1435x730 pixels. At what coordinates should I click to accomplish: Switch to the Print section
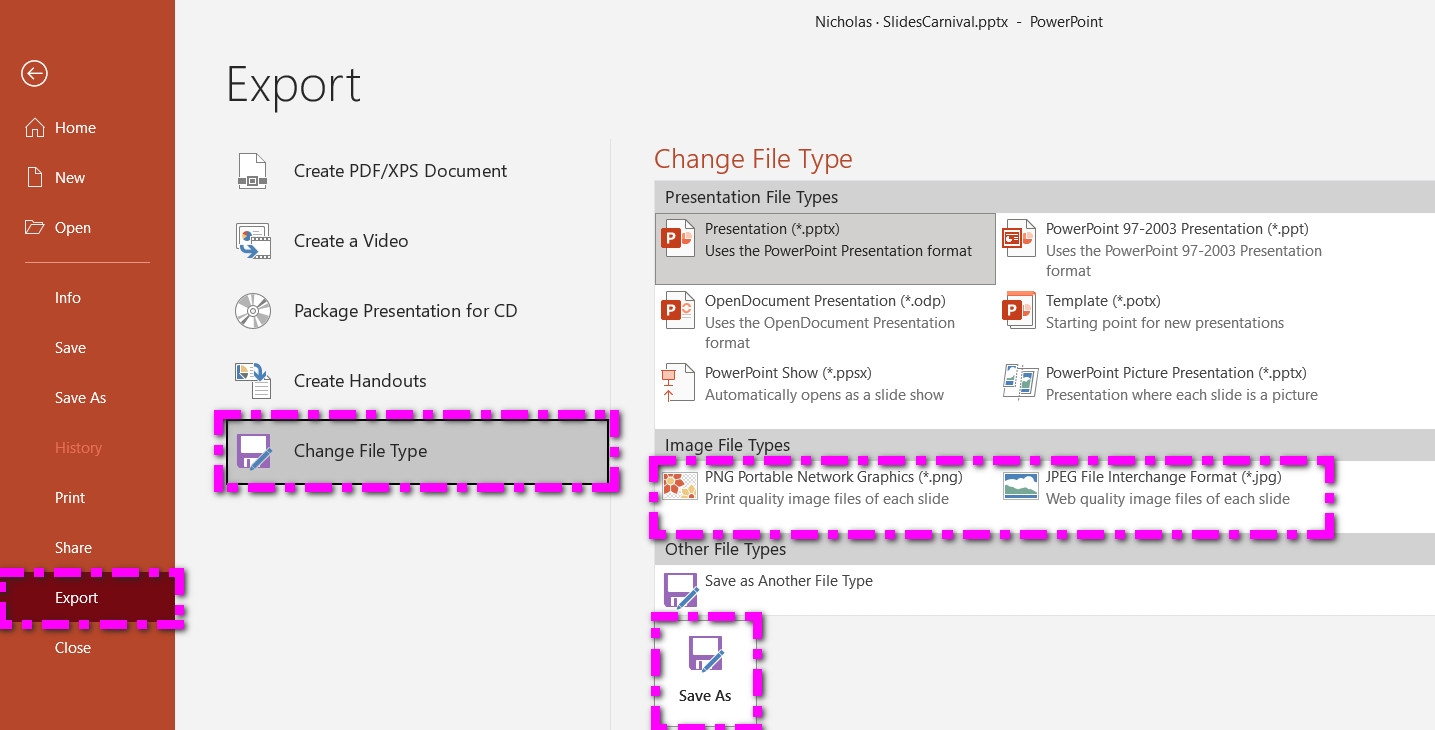[70, 497]
